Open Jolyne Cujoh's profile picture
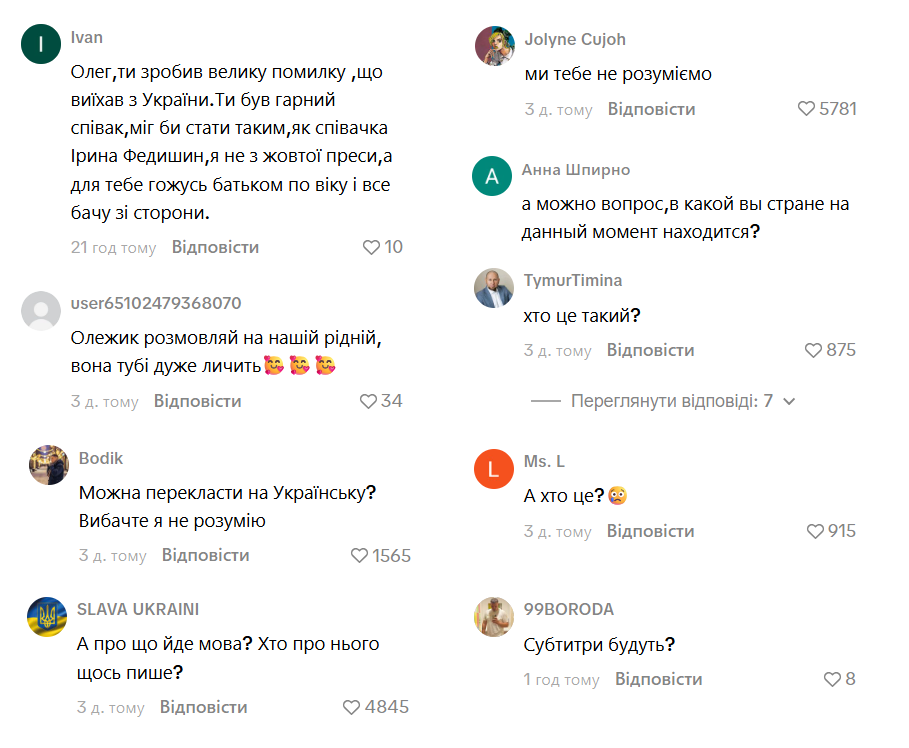This screenshot has height=748, width=909. (x=493, y=46)
